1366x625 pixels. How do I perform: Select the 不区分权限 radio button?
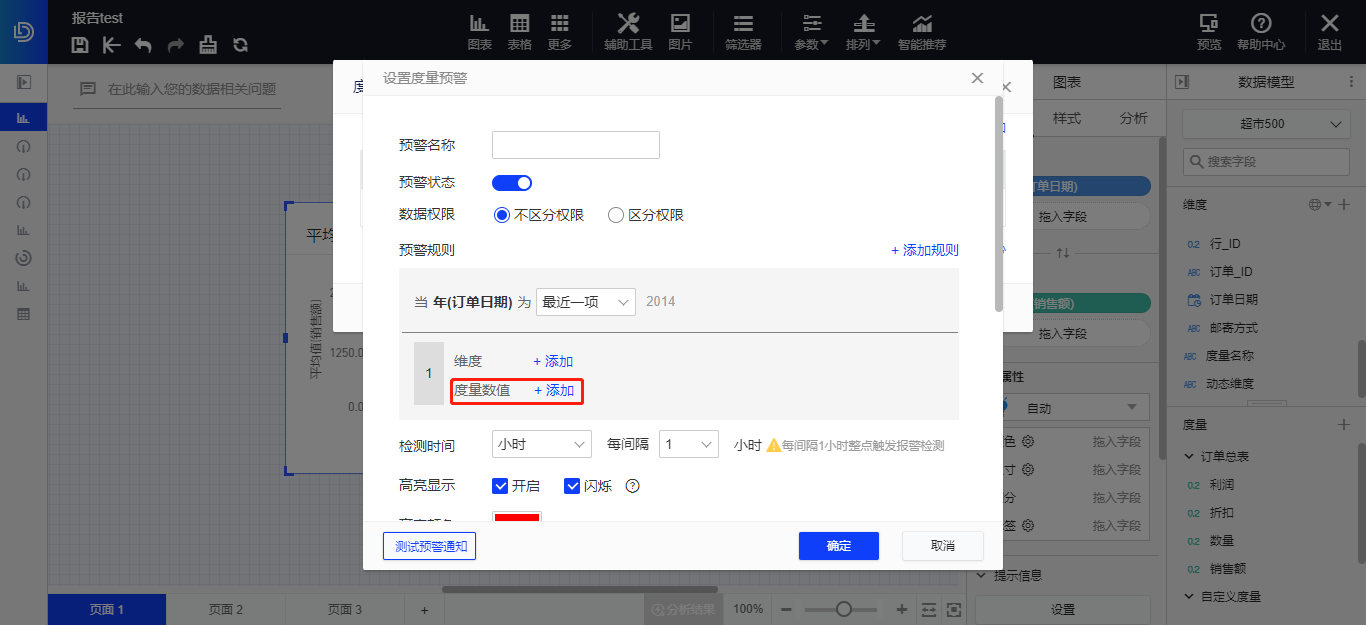(x=502, y=215)
